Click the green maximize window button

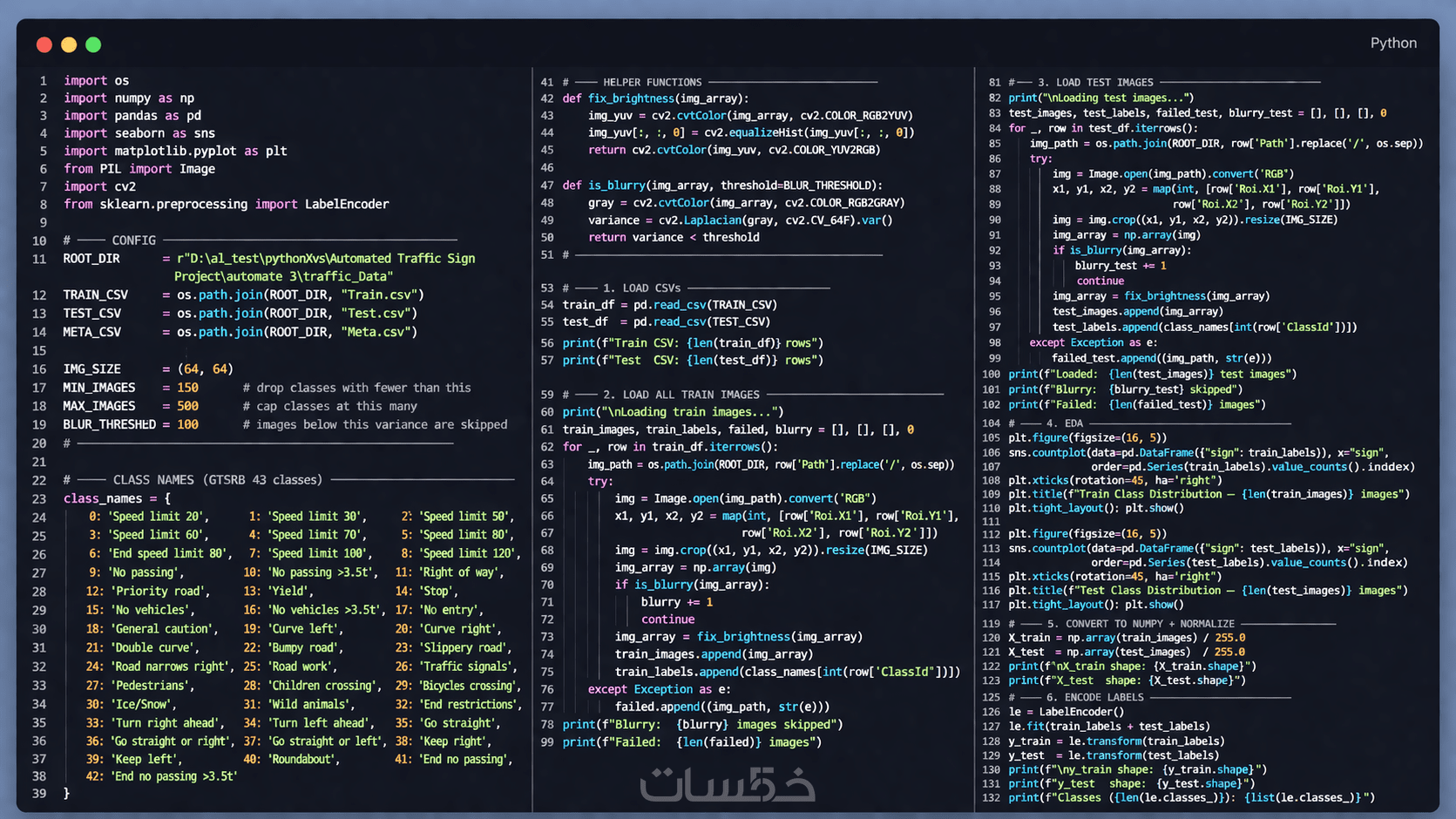93,44
